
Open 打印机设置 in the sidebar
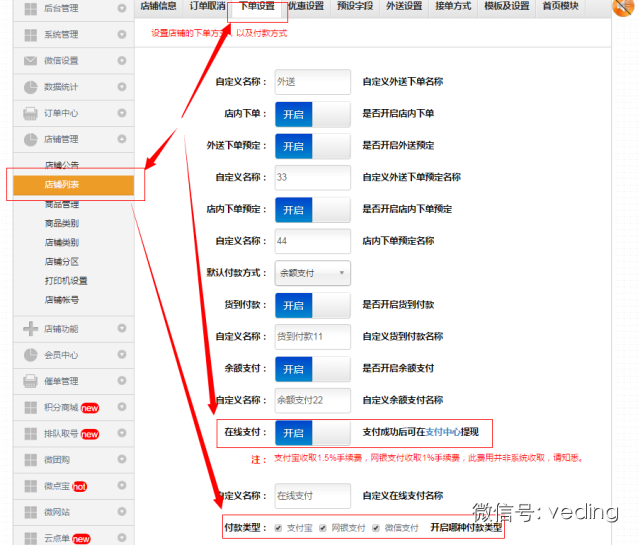tap(66, 281)
